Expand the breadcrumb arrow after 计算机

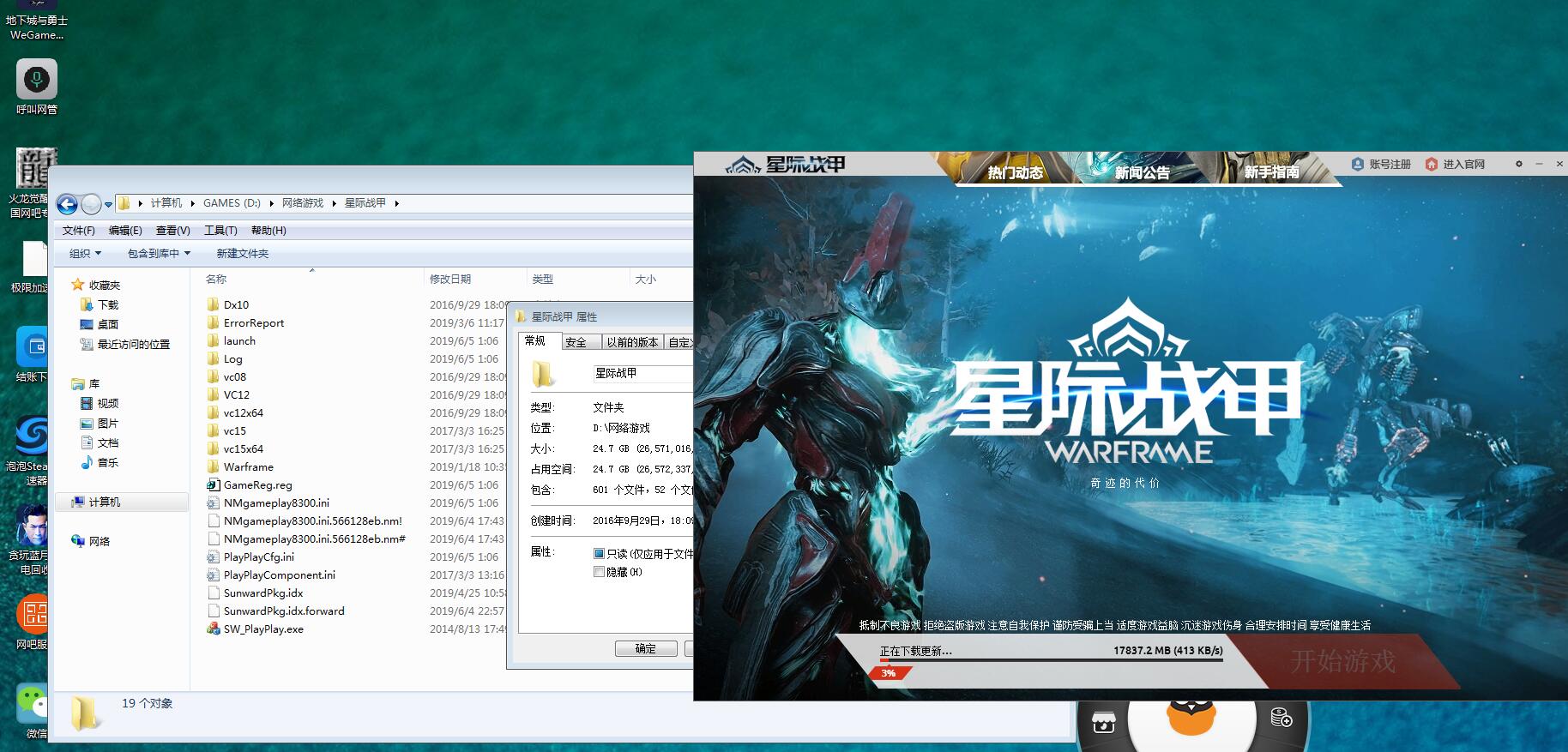pos(192,203)
